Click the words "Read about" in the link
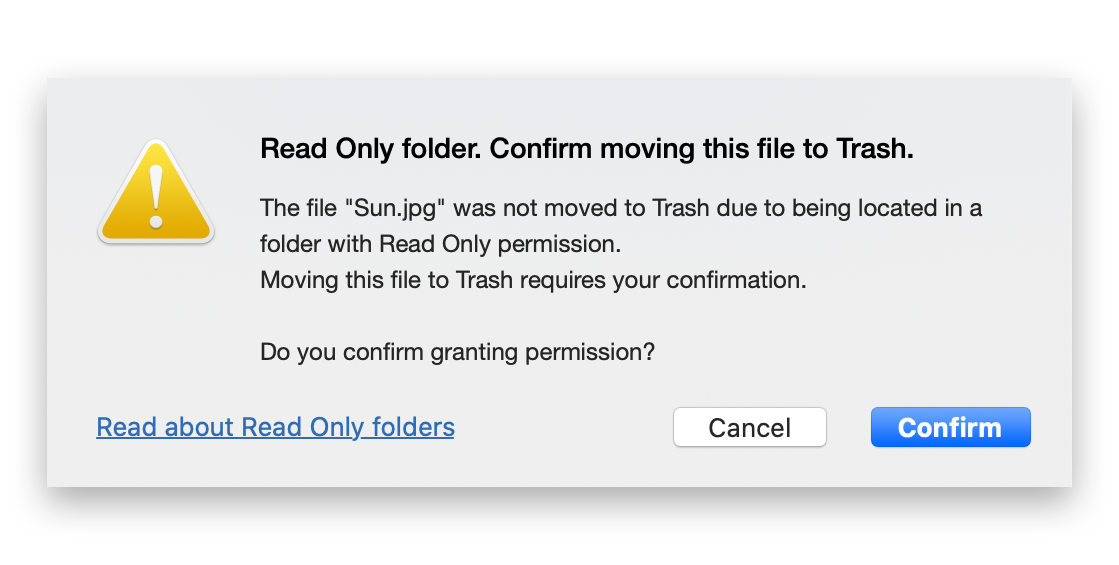1119x565 pixels. coord(166,427)
